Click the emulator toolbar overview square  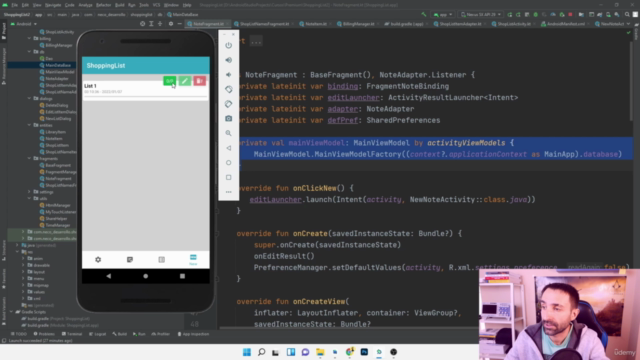pos(229,177)
